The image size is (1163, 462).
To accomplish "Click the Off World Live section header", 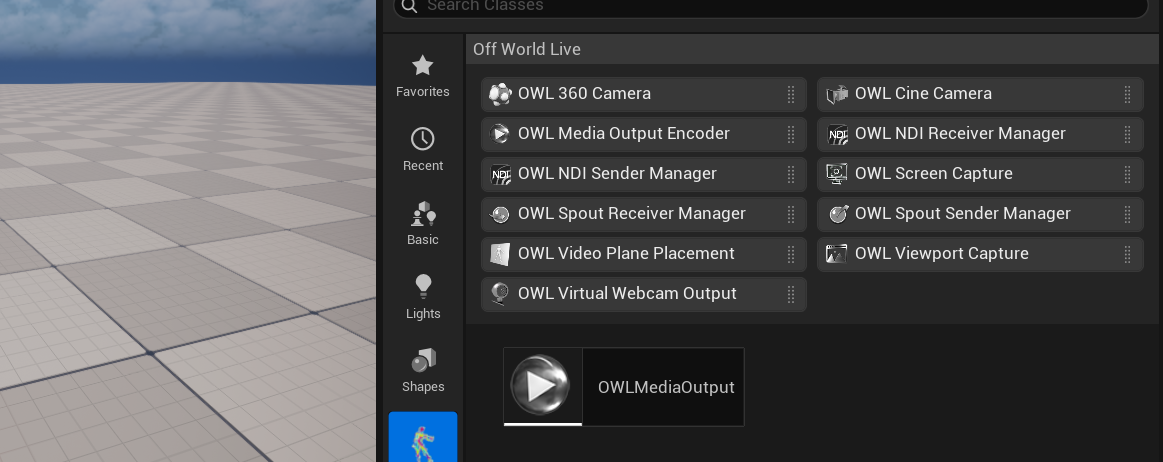I will point(814,49).
